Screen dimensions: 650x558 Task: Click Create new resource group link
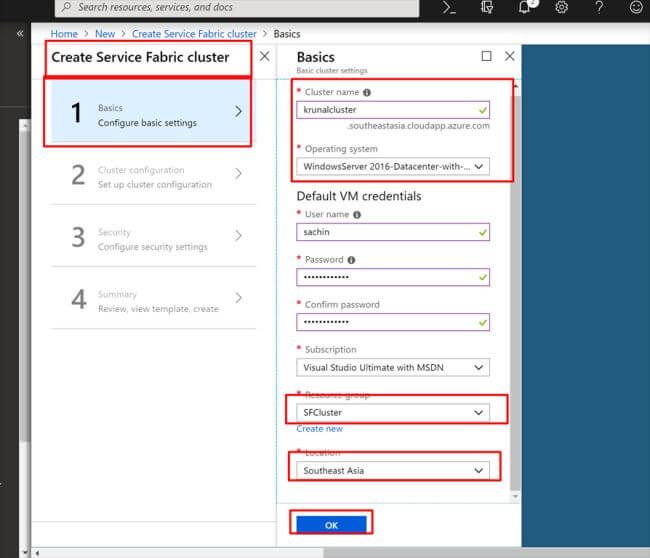(x=319, y=429)
